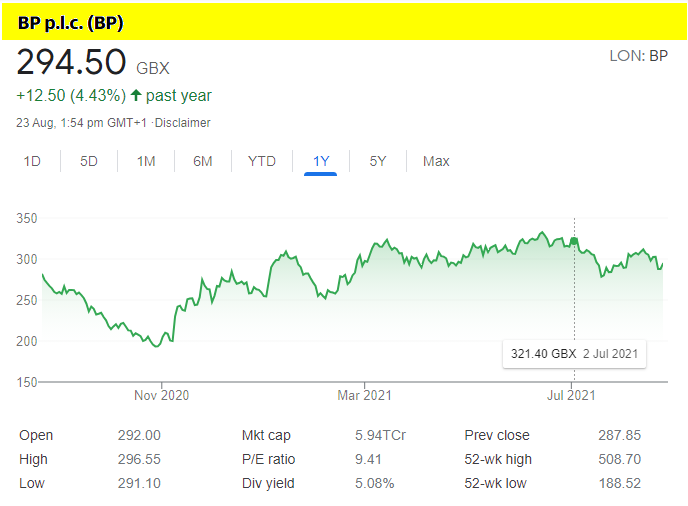The height and width of the screenshot is (506, 688).
Task: Open the Max range chart
Action: [436, 161]
